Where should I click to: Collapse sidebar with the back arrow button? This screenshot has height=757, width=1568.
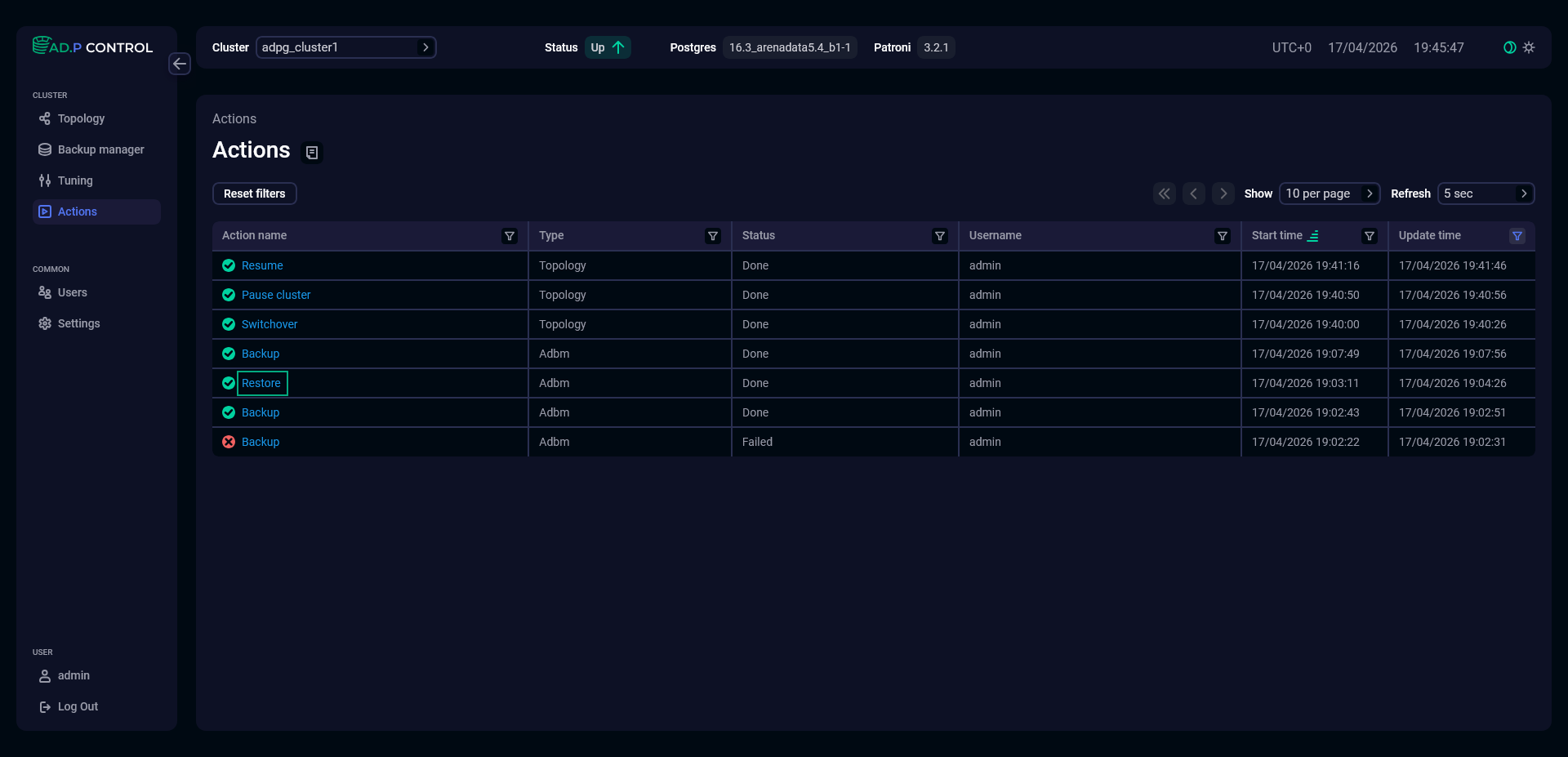click(x=180, y=64)
